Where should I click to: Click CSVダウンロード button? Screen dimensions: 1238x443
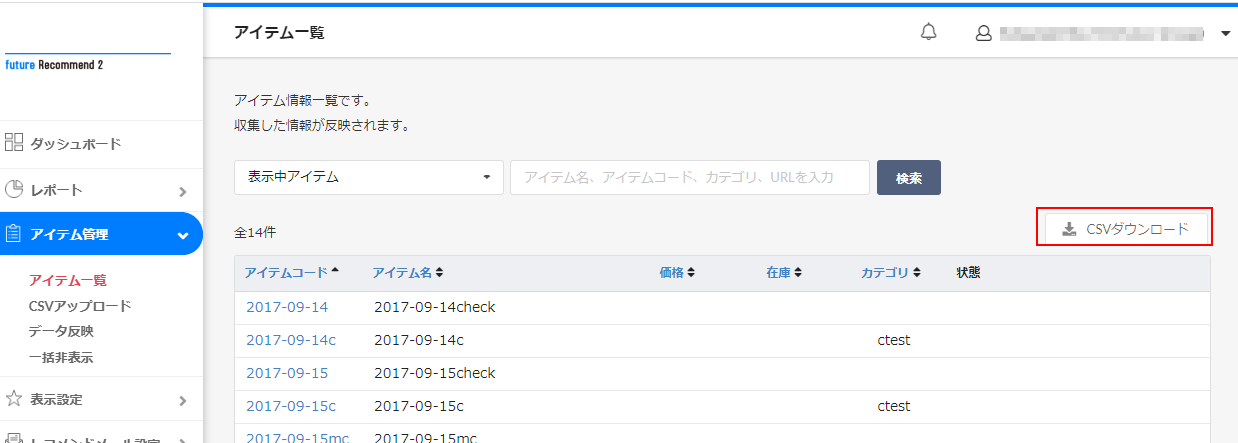pos(1125,229)
